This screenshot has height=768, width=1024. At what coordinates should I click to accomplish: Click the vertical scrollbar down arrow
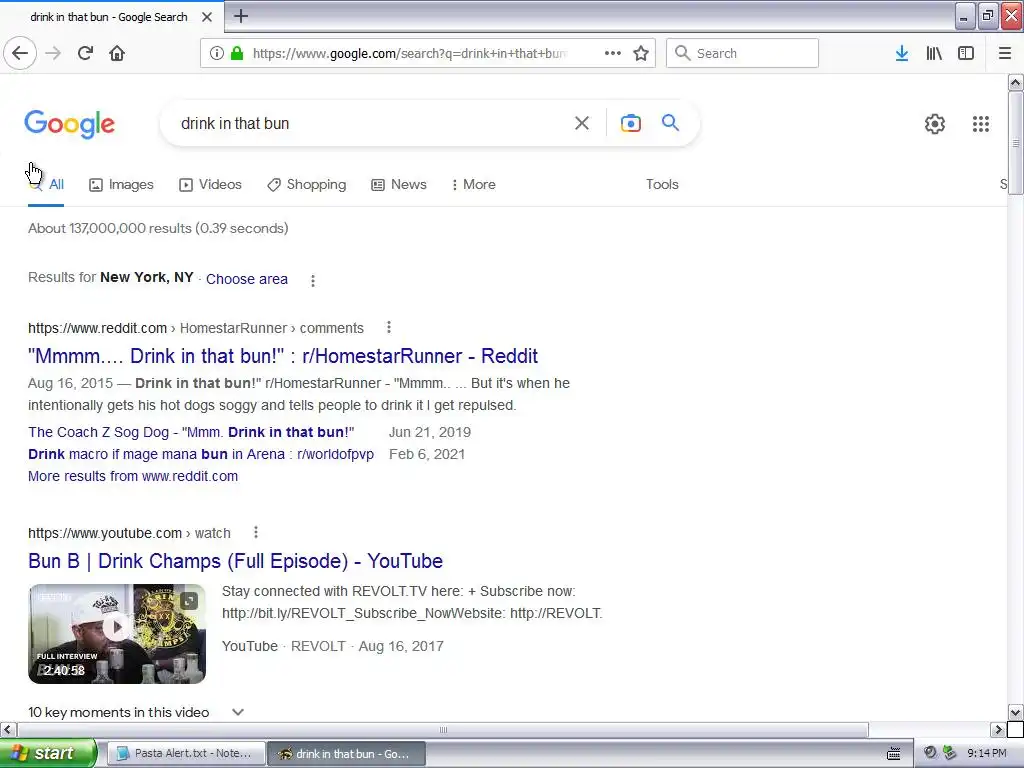tap(1015, 712)
